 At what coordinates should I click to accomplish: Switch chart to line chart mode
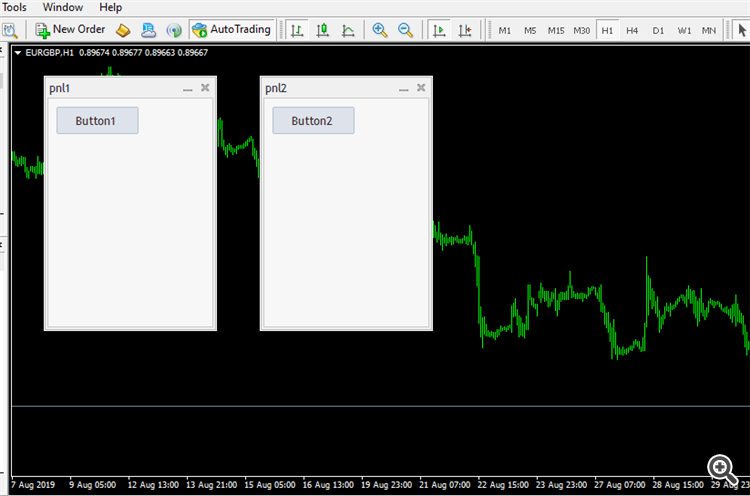pyautogui.click(x=348, y=30)
